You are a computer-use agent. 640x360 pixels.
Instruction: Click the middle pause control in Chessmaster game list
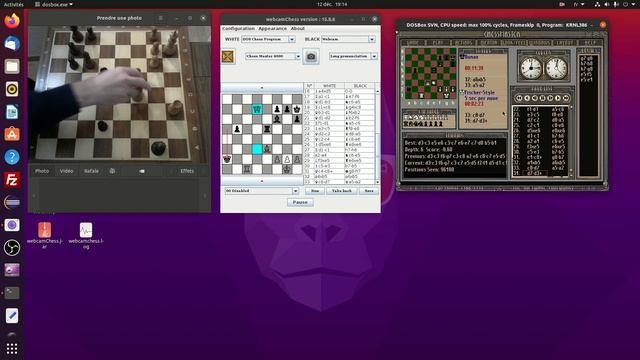click(542, 98)
